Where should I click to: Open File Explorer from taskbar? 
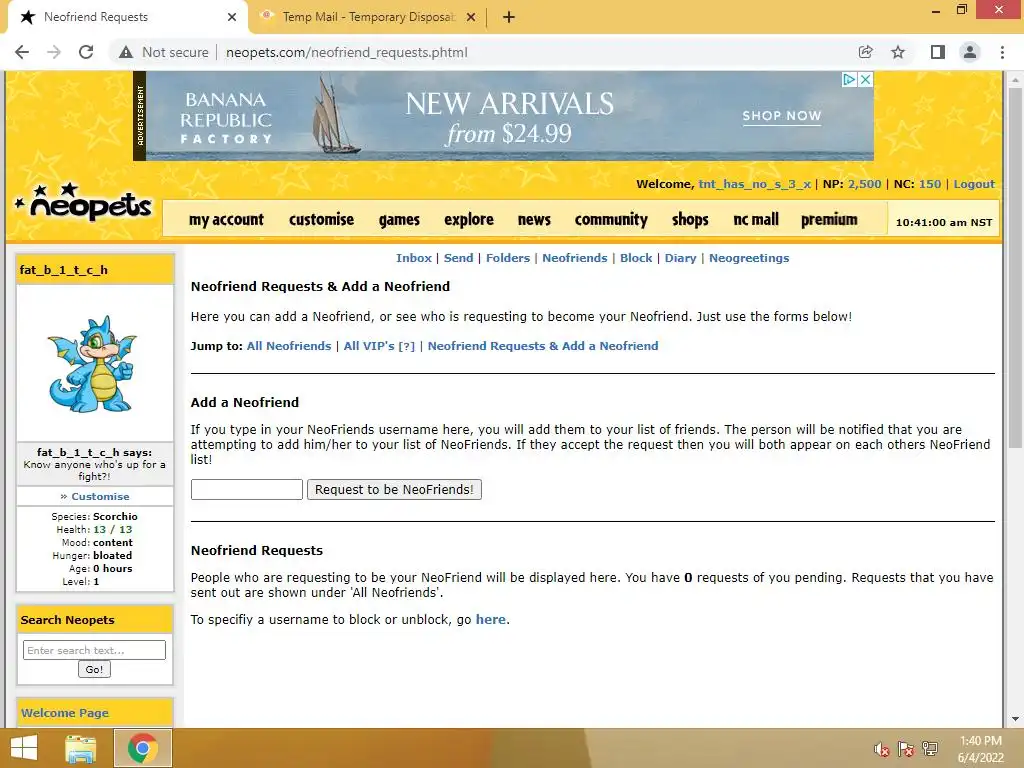(x=81, y=748)
